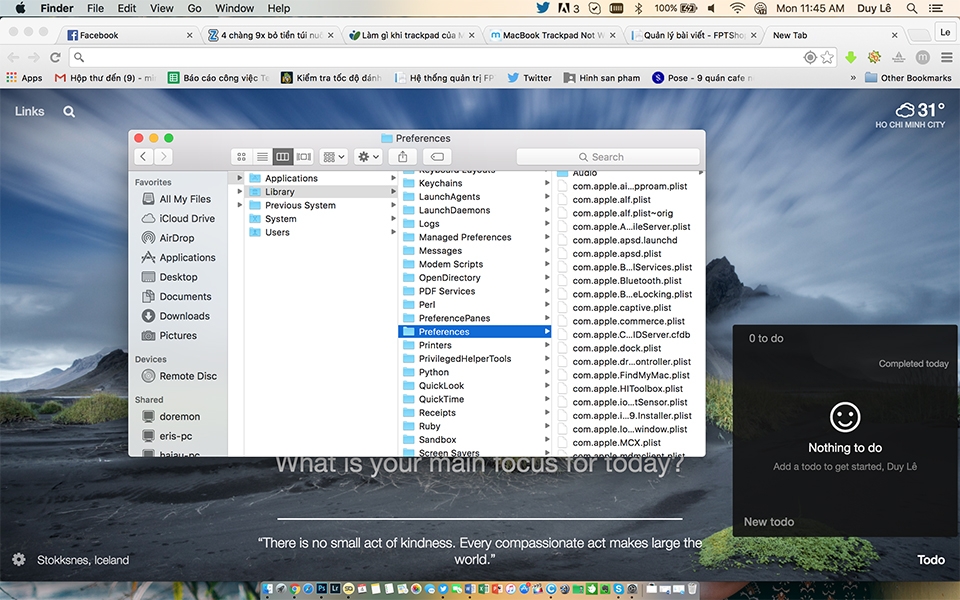
Task: Open the Finder menu in menu bar
Action: [x=57, y=9]
